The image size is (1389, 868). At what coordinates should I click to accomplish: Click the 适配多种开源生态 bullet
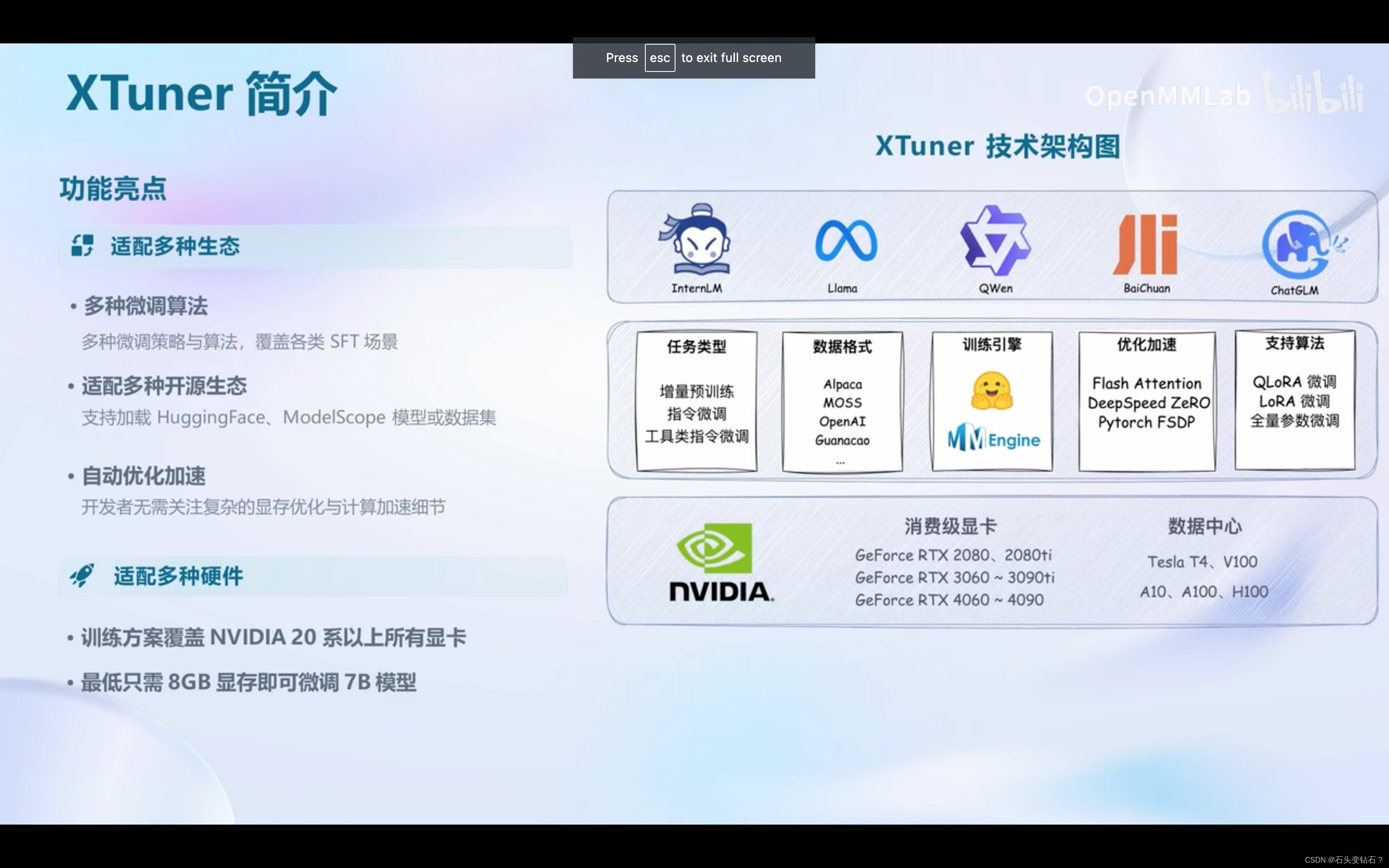[164, 386]
